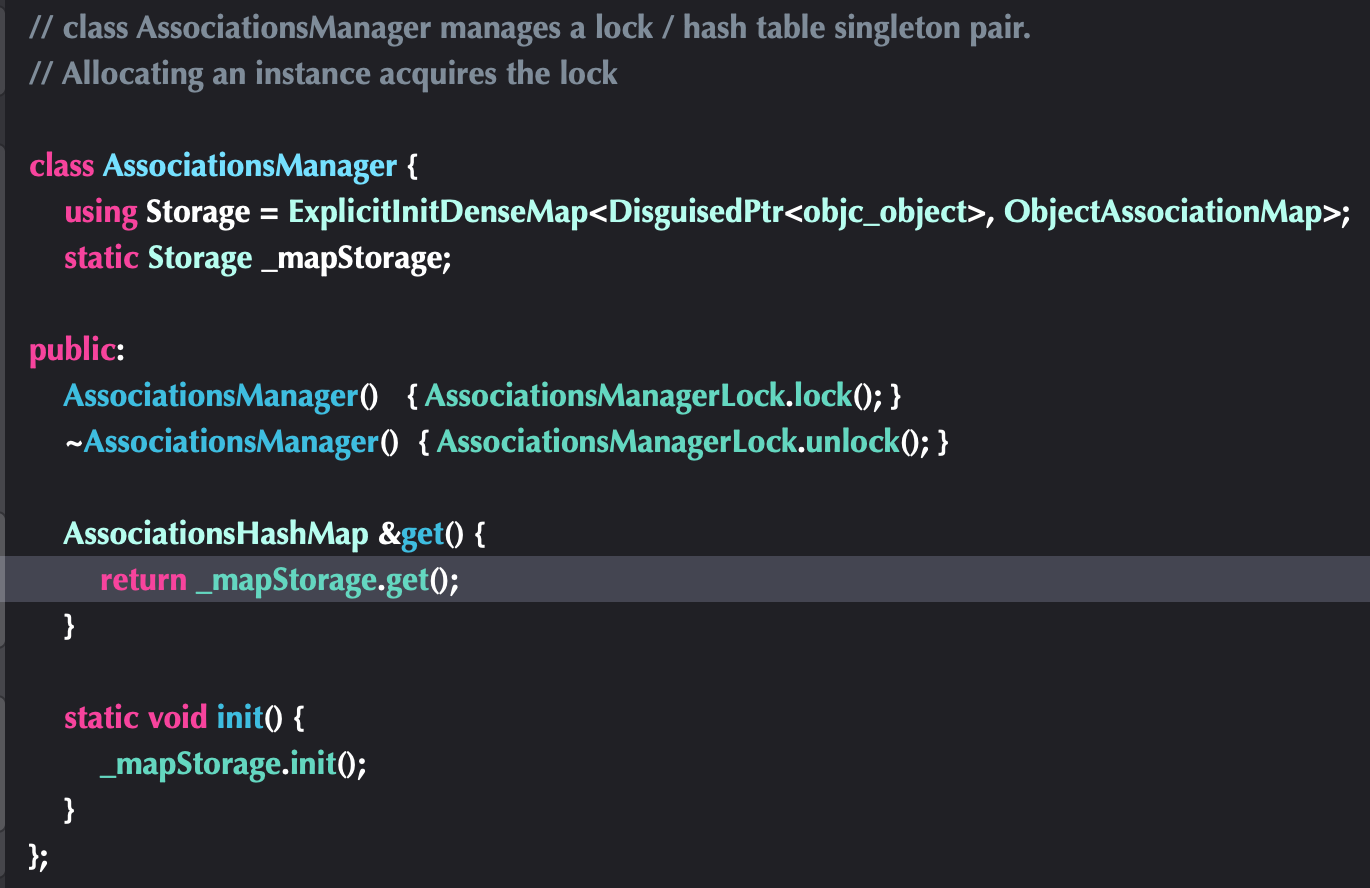Click the 'return' keyword on highlighted line

(143, 579)
